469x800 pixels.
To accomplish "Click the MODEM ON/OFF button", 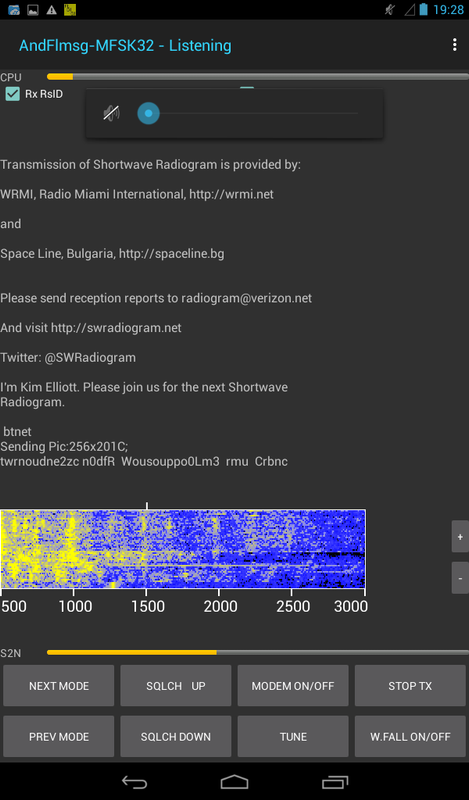I will (293, 686).
